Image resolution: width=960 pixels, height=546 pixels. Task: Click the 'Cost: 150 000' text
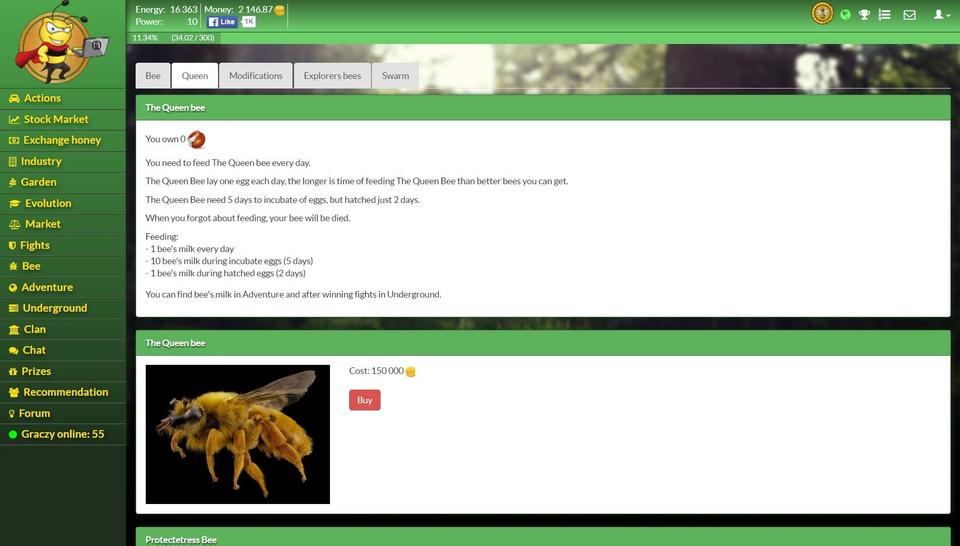(x=377, y=371)
